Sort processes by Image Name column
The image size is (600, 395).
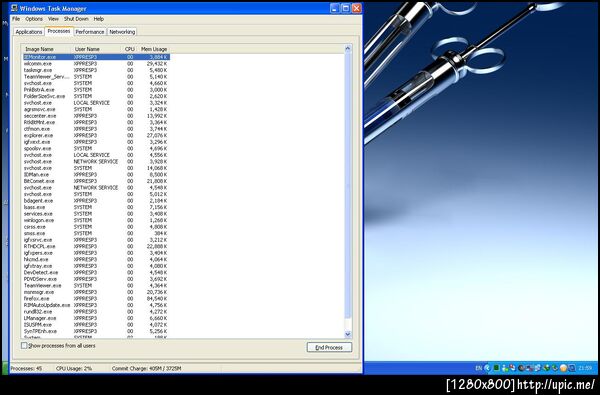click(x=47, y=49)
